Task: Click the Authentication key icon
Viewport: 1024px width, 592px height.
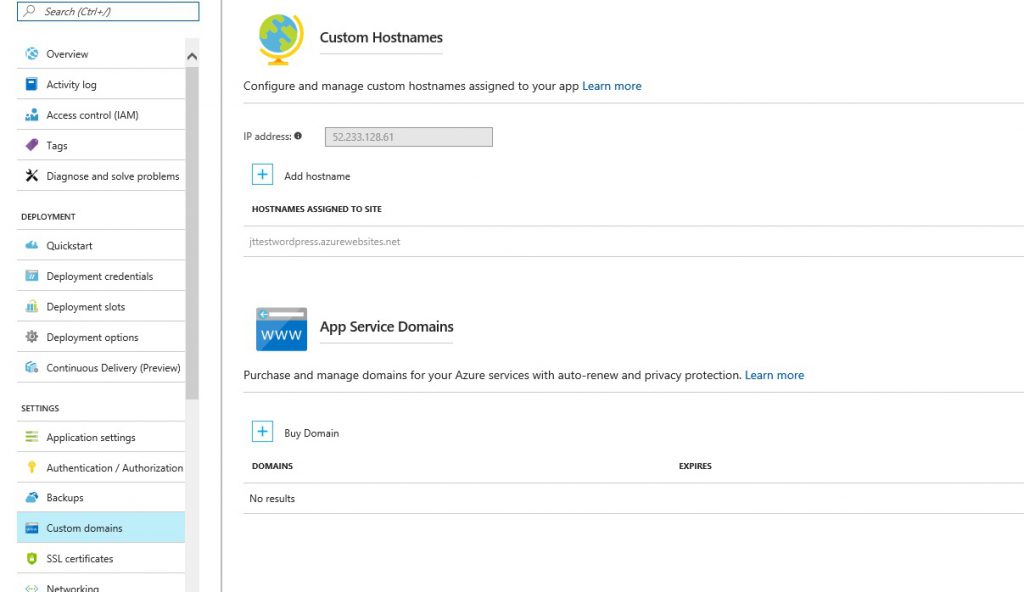Action: [x=31, y=467]
